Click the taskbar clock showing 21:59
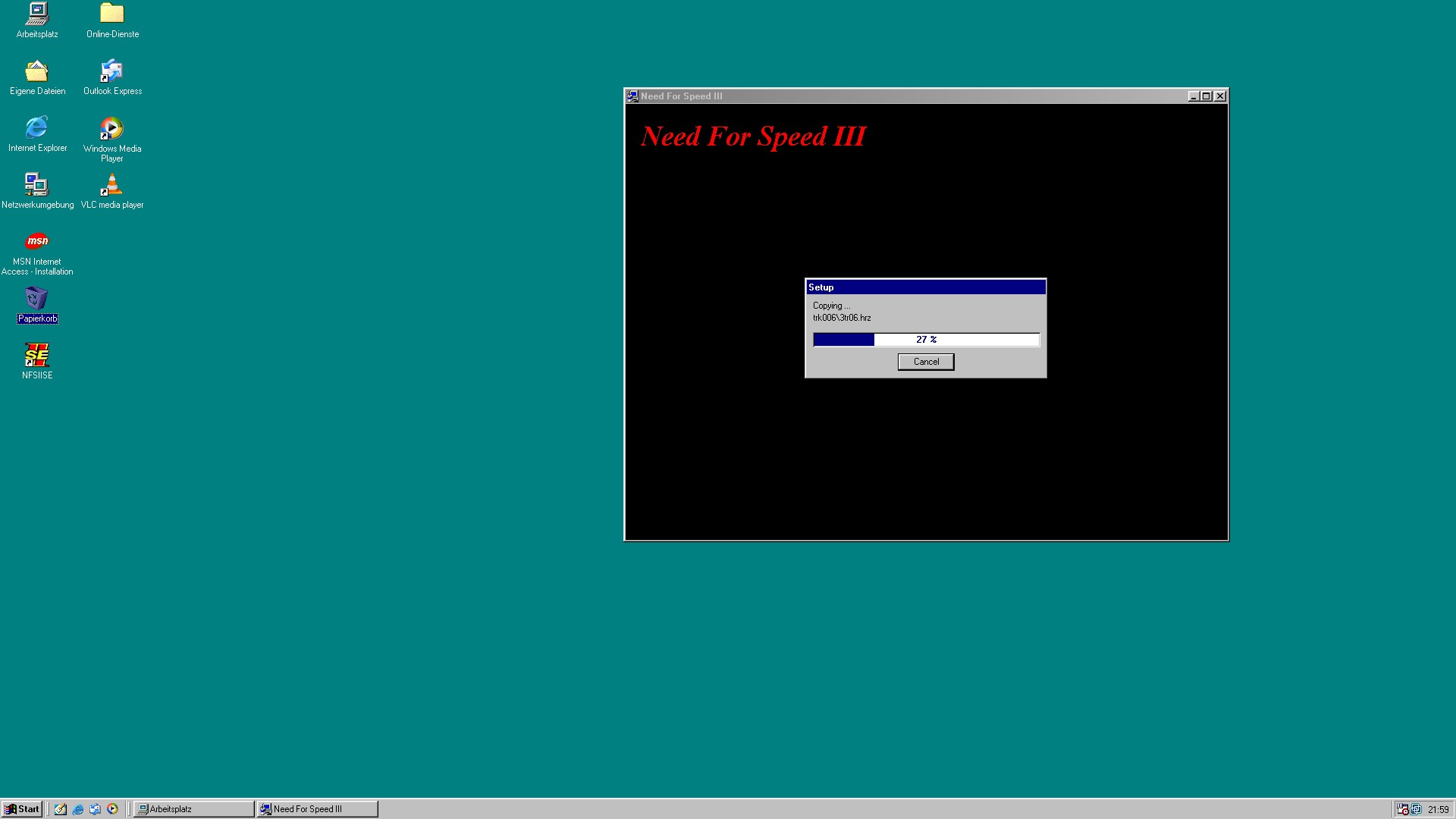The image size is (1456, 819). tap(1438, 809)
